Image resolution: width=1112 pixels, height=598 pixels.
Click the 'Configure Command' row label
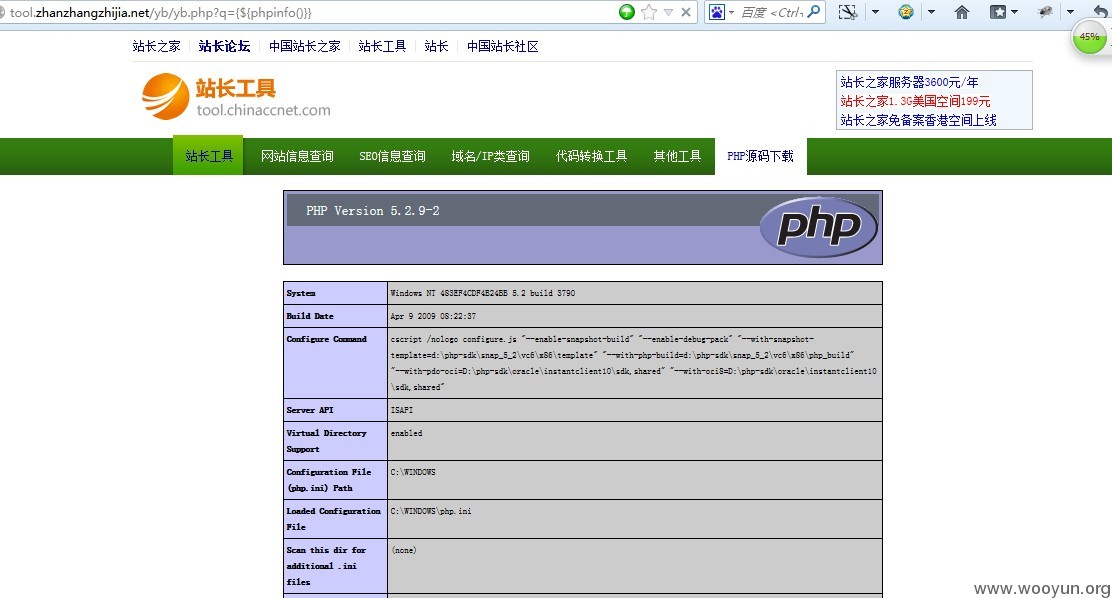(327, 339)
